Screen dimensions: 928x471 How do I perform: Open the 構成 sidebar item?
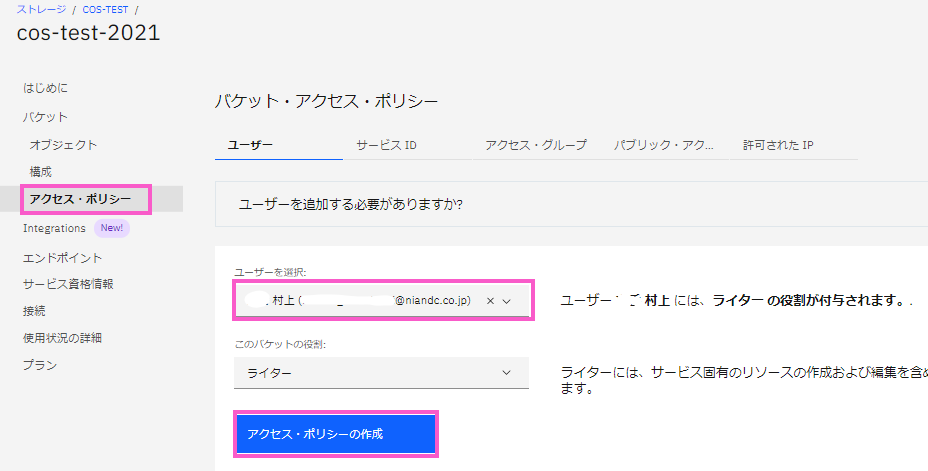point(41,172)
